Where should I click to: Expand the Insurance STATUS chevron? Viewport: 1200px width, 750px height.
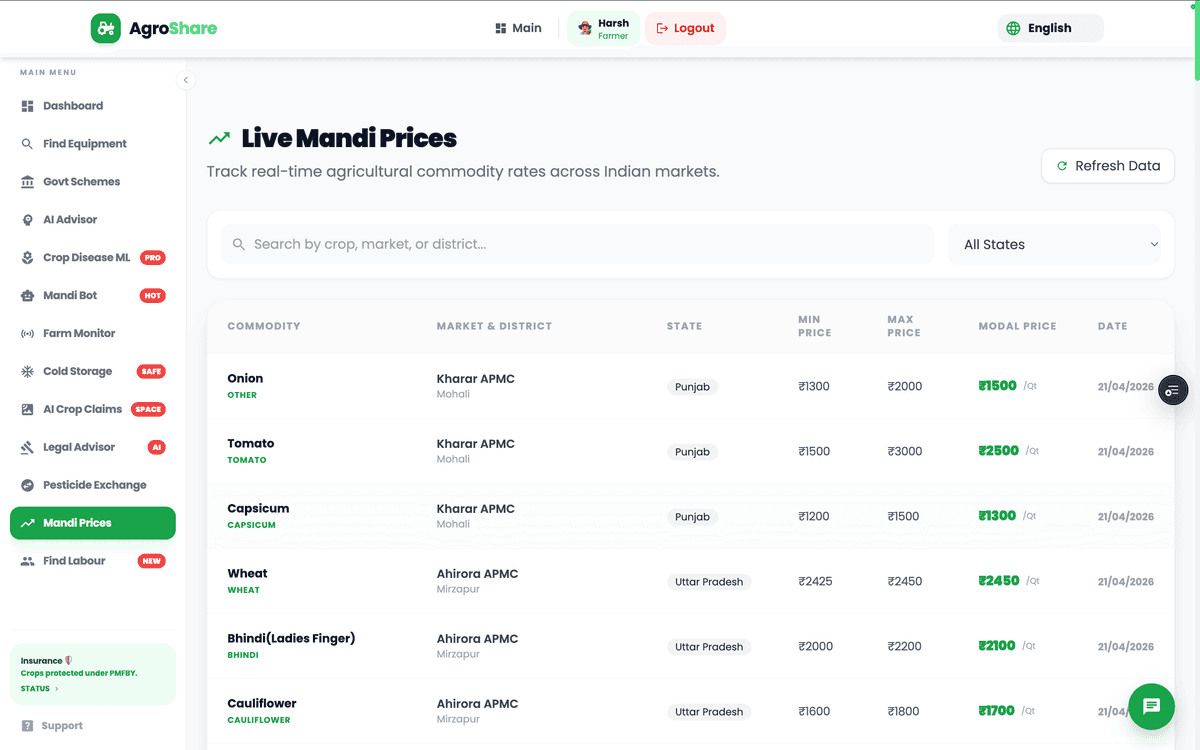pos(56,689)
